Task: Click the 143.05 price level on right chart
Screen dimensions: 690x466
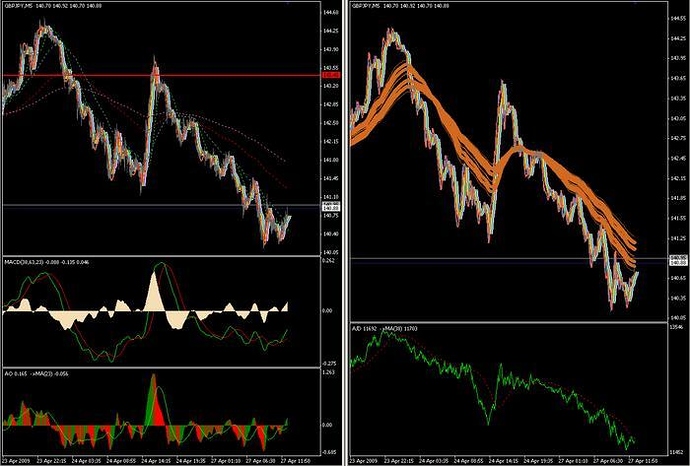Action: click(678, 118)
